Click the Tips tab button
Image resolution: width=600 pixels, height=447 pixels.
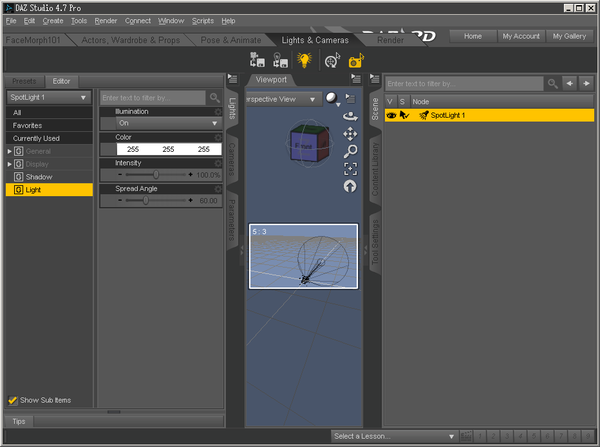19,422
